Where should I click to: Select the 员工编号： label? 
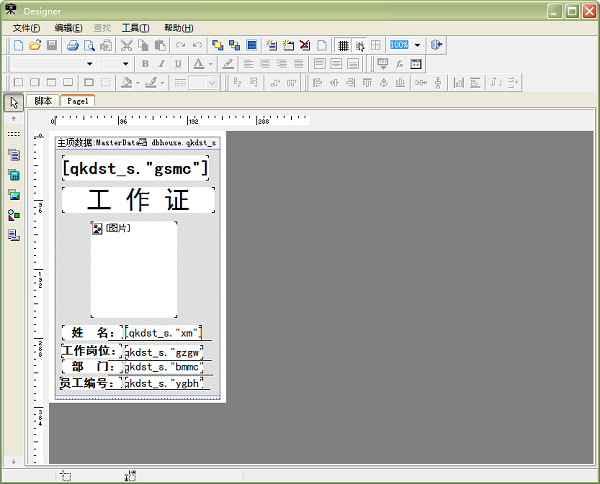tap(91, 383)
